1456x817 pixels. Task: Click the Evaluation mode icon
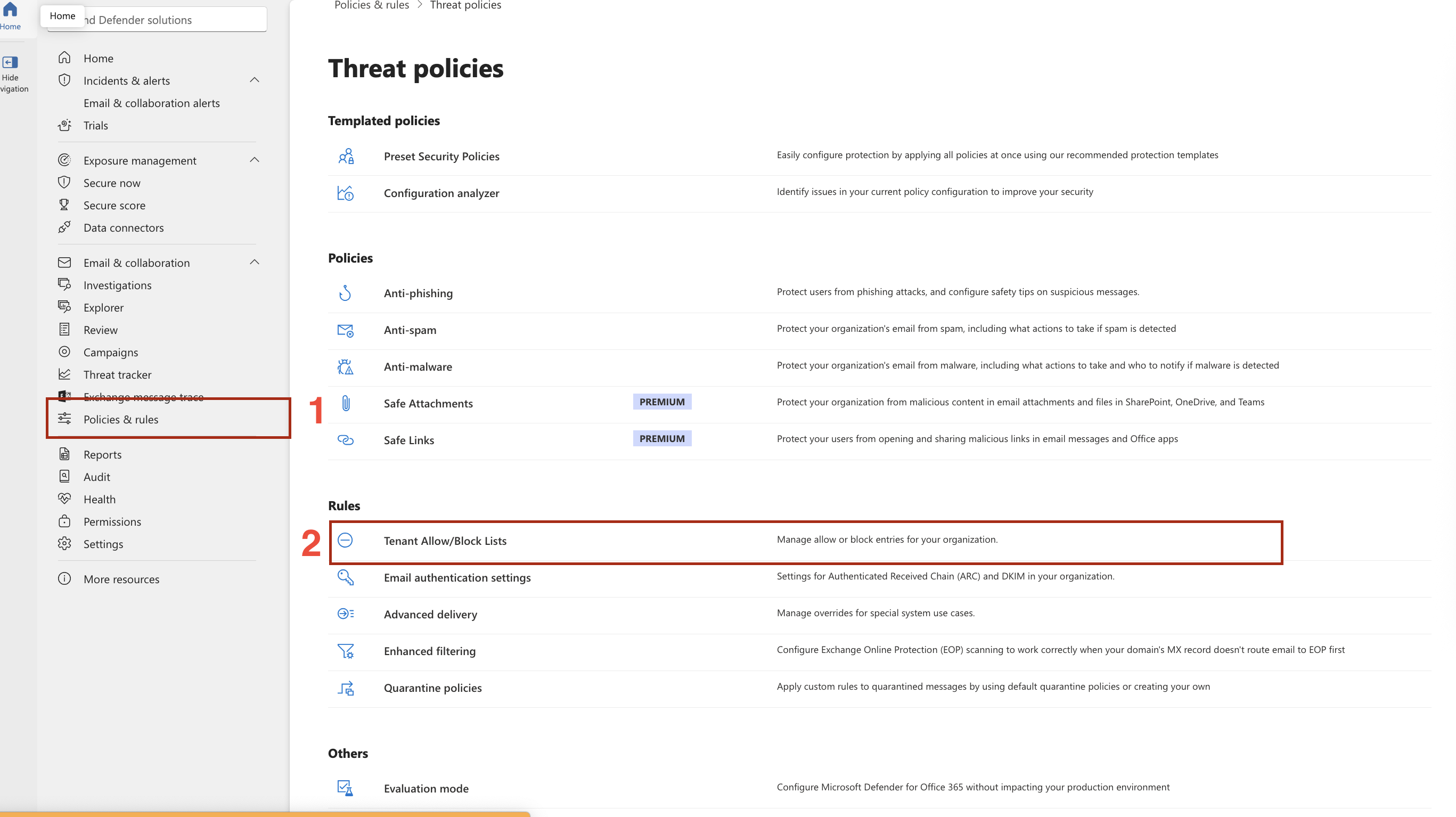(x=346, y=788)
